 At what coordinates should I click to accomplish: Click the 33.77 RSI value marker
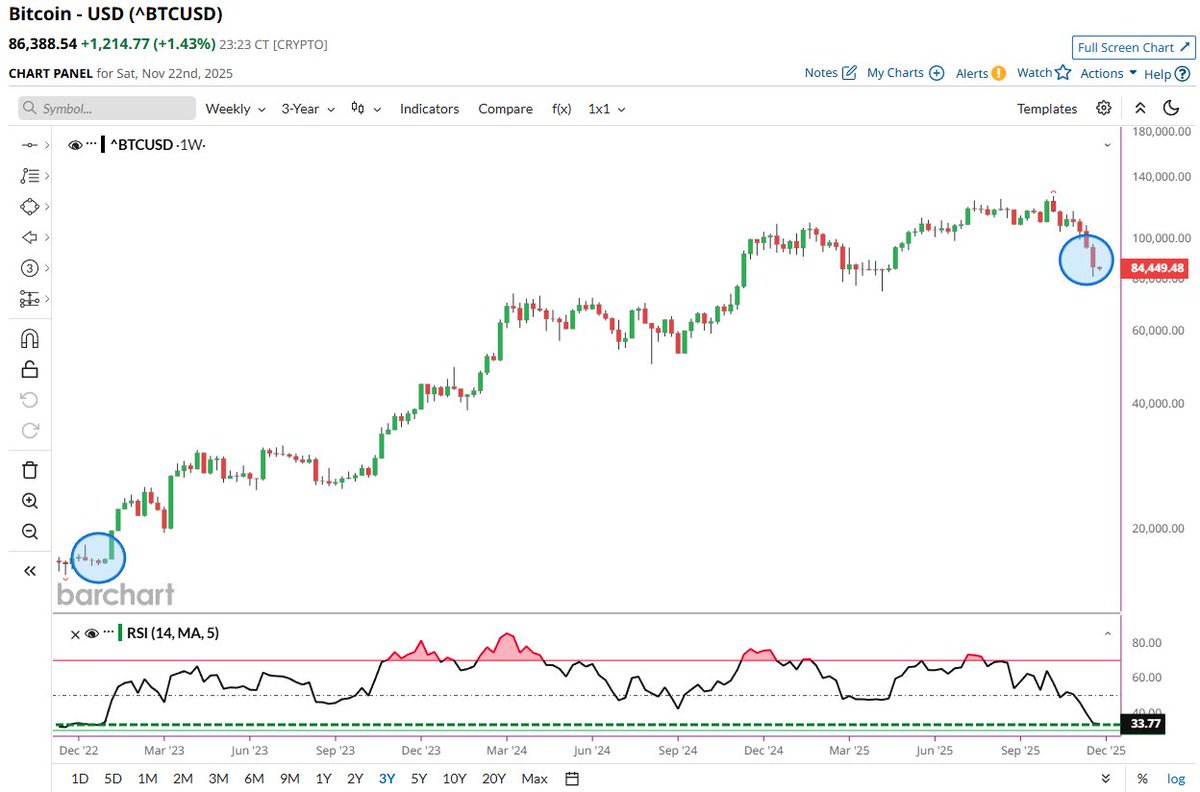(x=1141, y=723)
